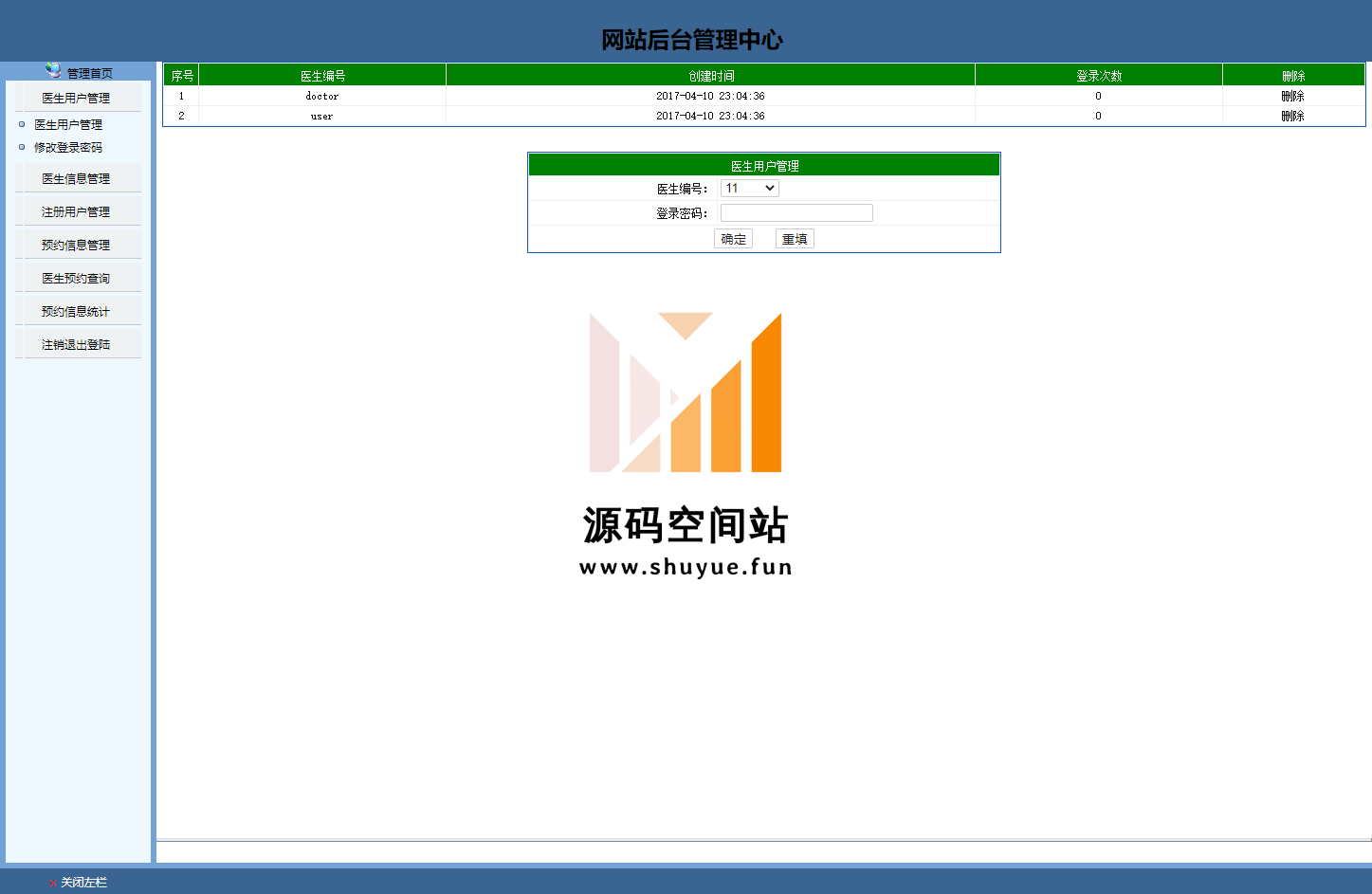Click the 登录次数 column header
1372x894 pixels.
[1099, 75]
